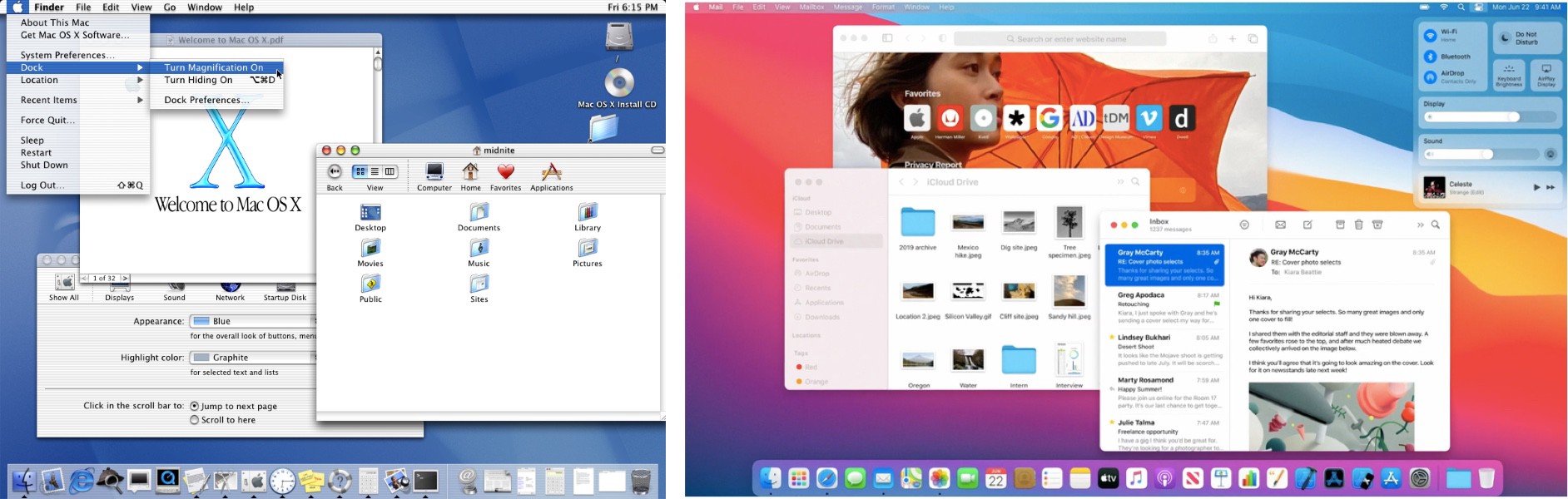Open Messages in the Big Sur dock
1568x499 pixels.
856,478
